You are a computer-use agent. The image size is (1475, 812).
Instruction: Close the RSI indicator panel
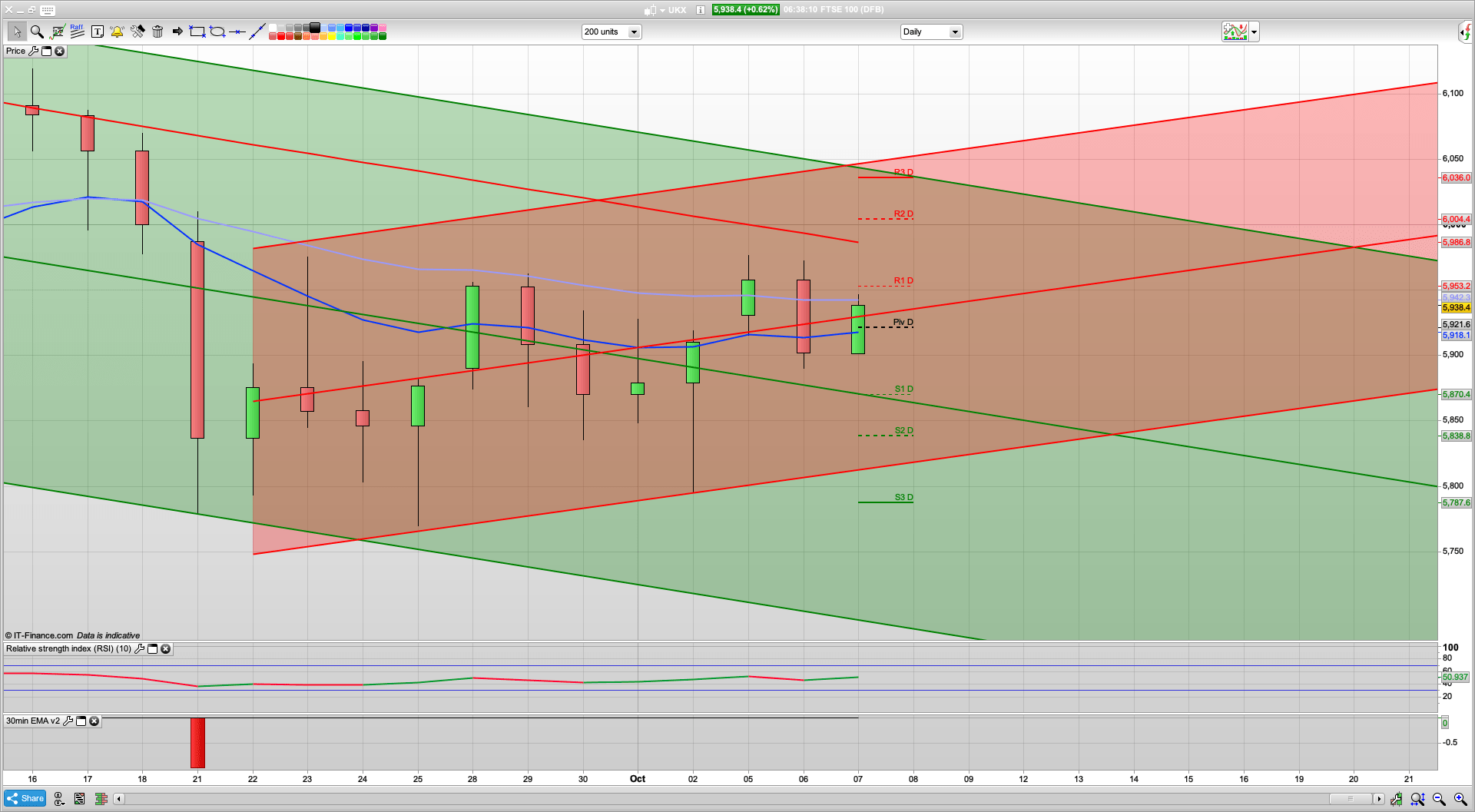[x=166, y=648]
